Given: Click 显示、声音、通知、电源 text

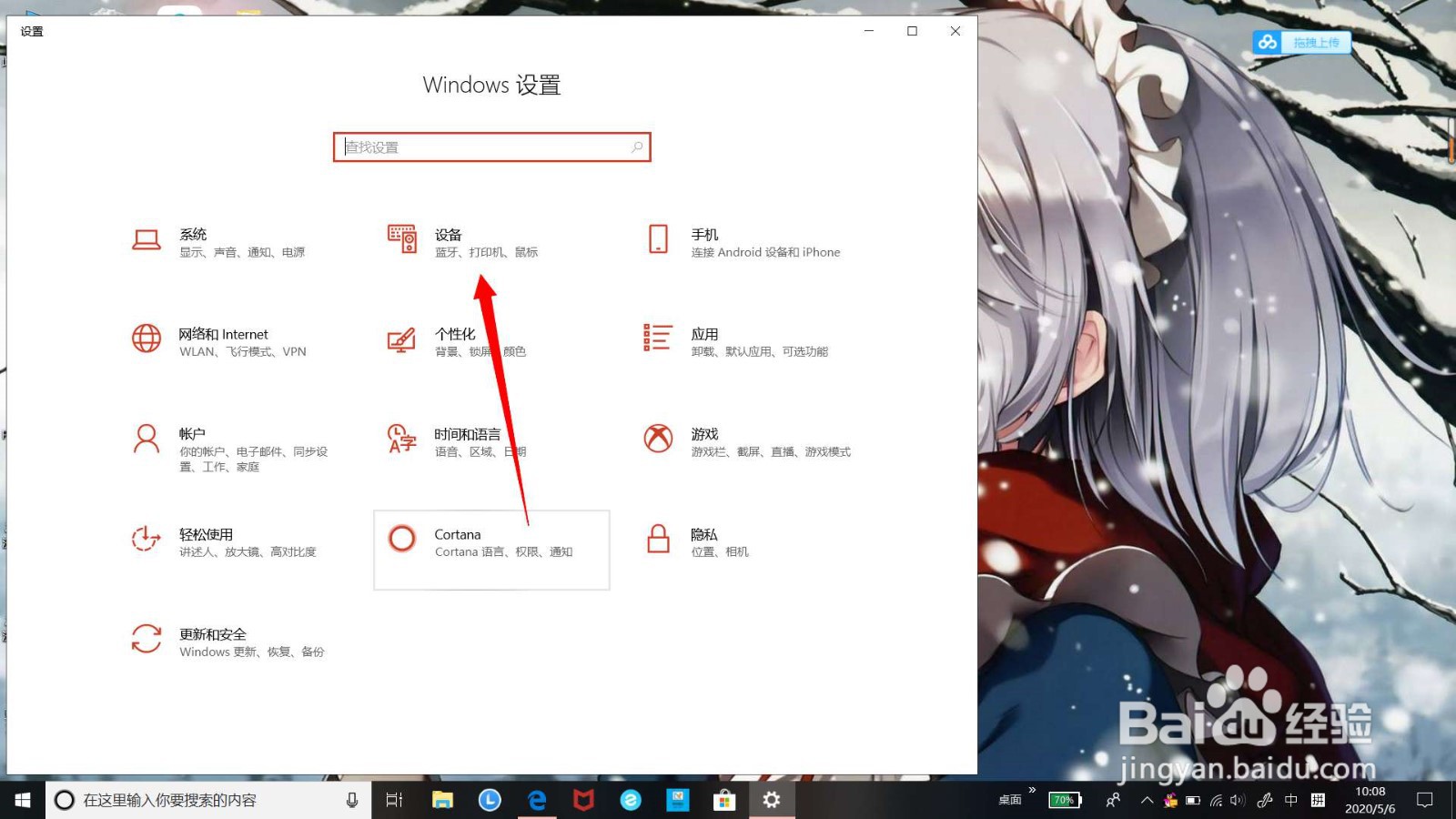Looking at the screenshot, I should coord(242,252).
